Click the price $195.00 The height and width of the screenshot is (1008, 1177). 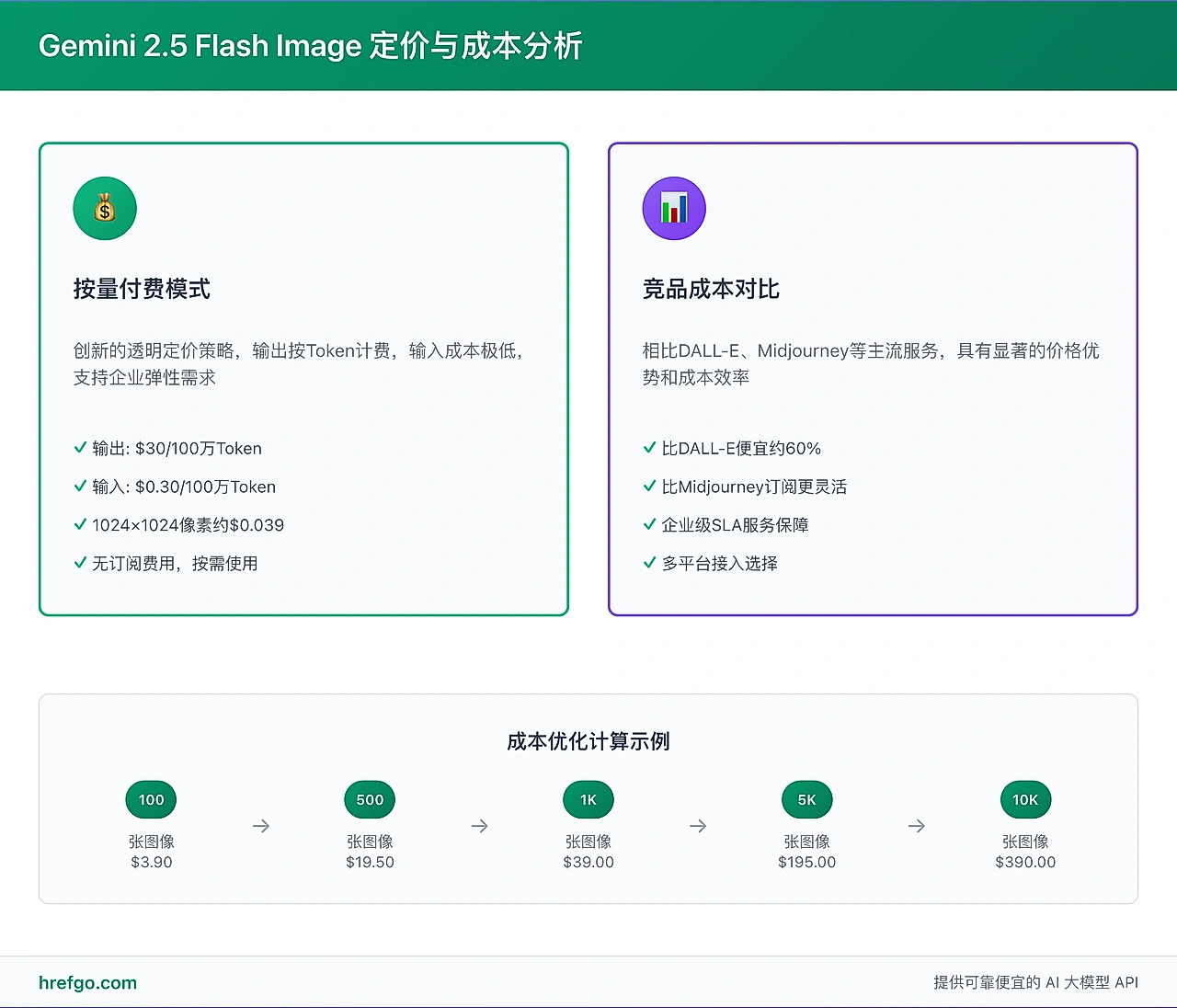(x=806, y=862)
